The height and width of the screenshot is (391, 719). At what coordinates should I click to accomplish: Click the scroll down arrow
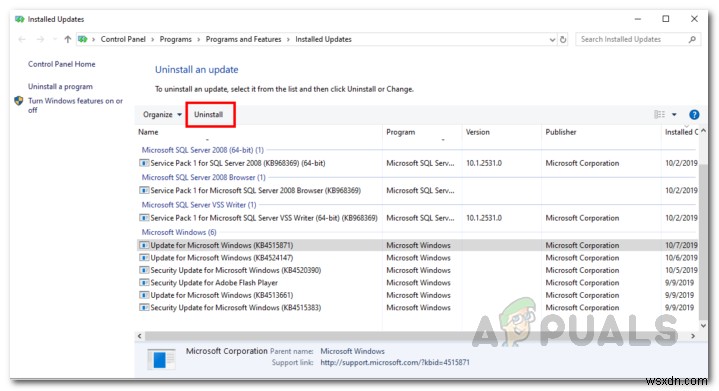click(x=703, y=326)
